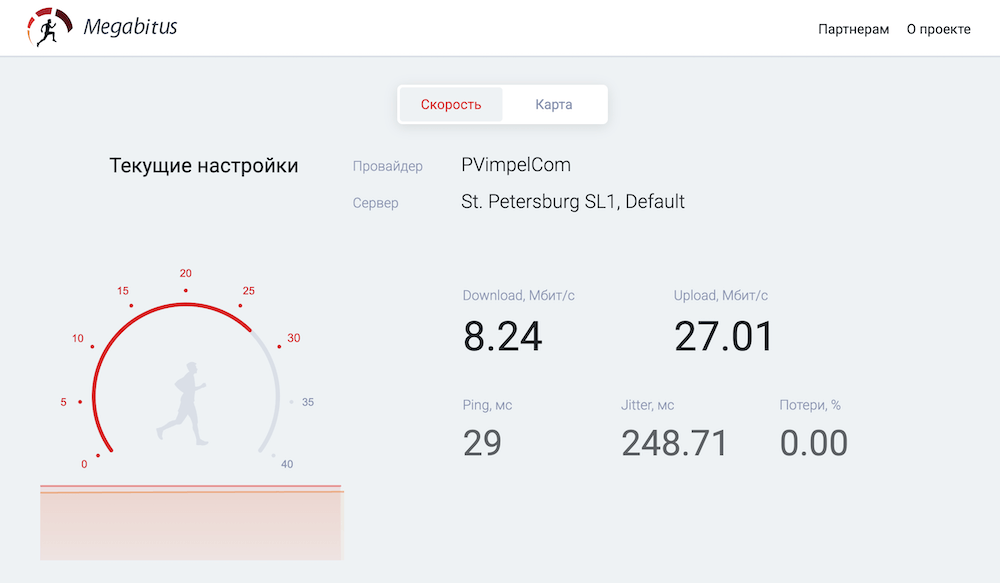Select the PVimpelCom provider value

coord(516,165)
